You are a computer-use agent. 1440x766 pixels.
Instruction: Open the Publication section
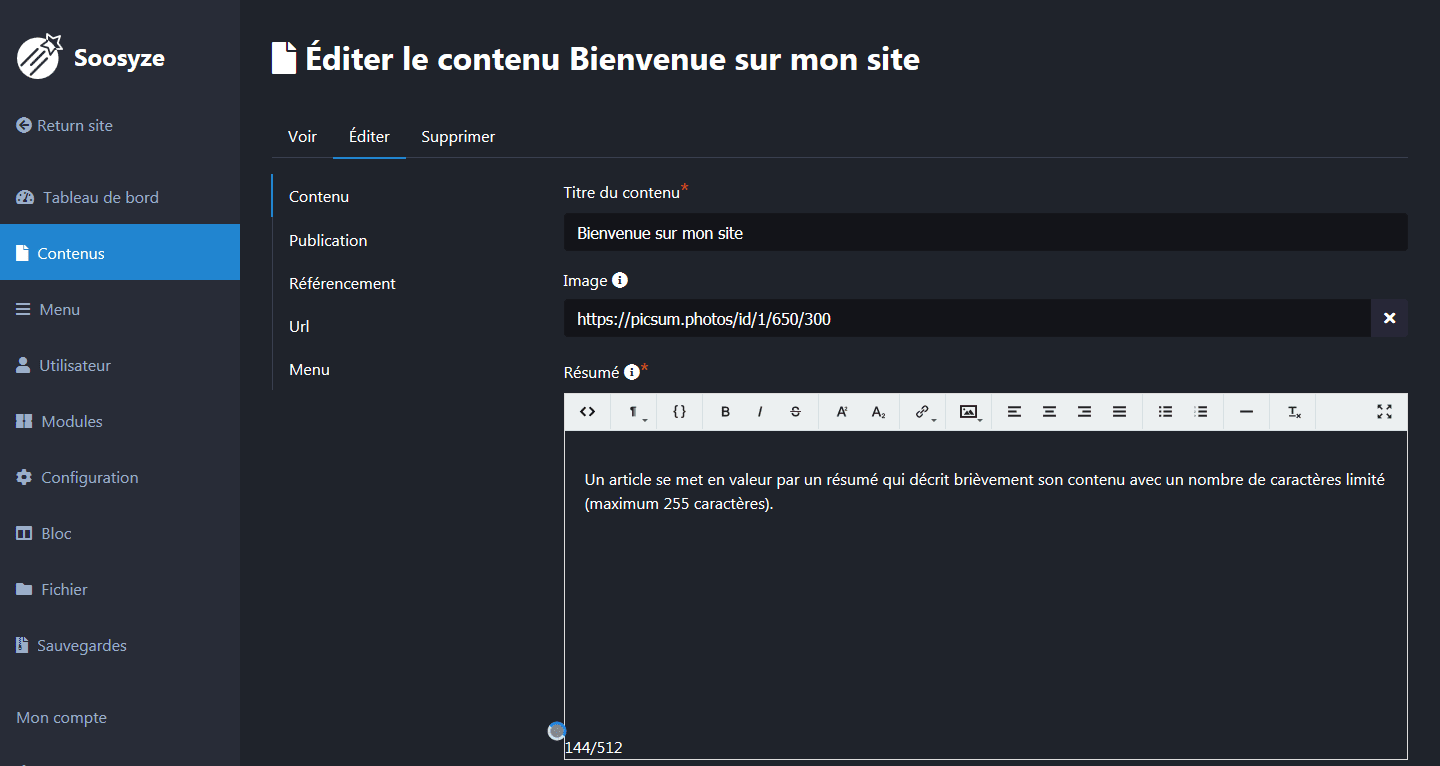[x=328, y=240]
